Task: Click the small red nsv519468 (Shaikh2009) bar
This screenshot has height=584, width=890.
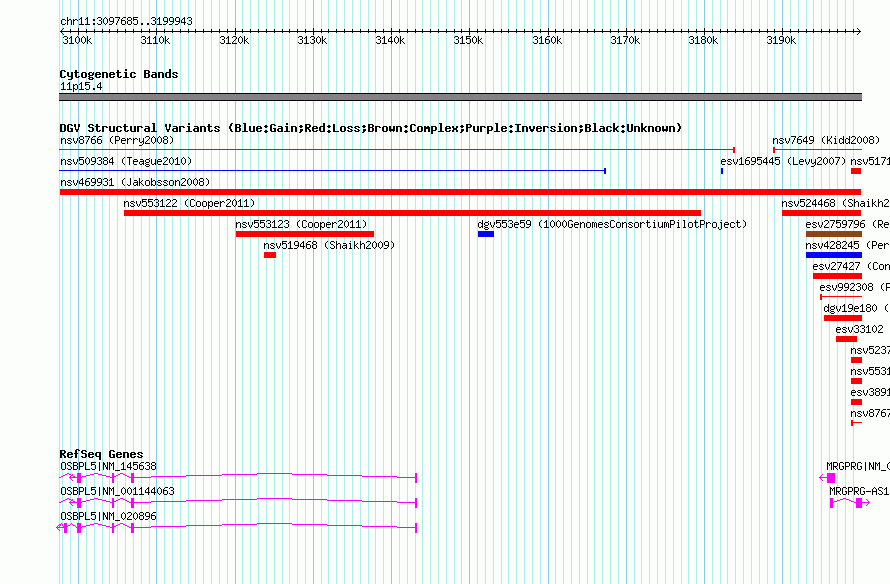Action: coord(270,255)
